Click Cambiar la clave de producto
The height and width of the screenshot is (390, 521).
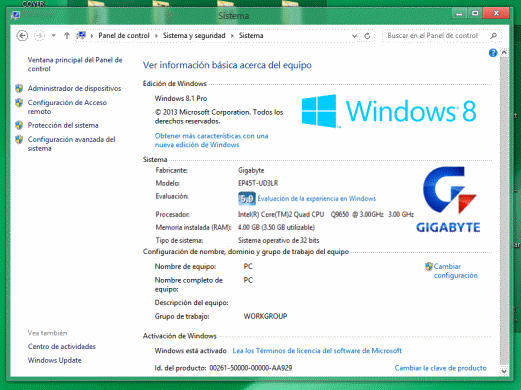(x=440, y=368)
